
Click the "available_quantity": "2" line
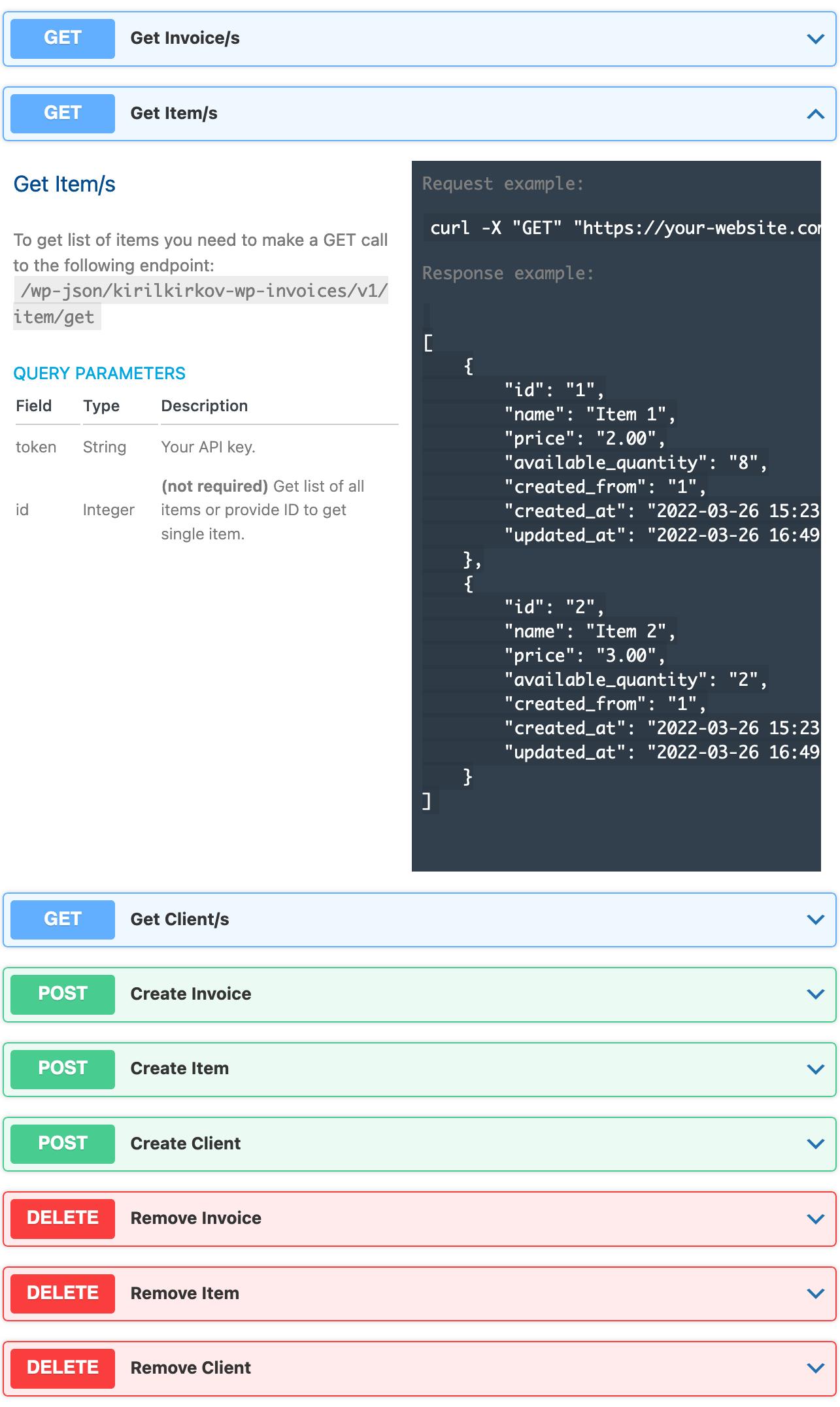coord(635,680)
